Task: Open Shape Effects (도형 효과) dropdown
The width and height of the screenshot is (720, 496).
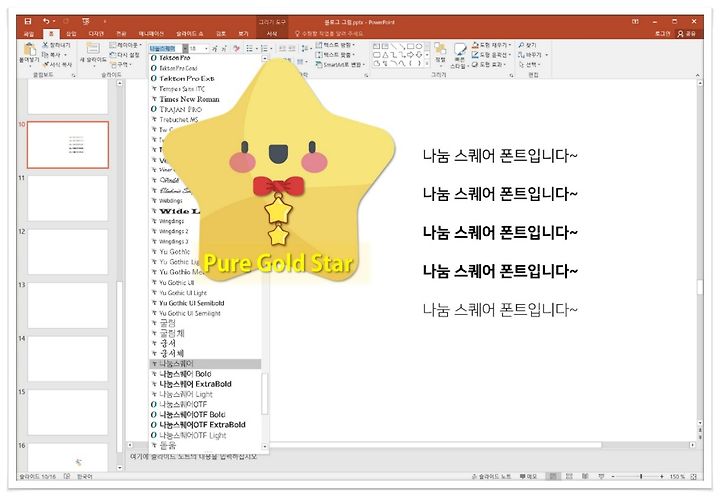Action: (489, 64)
